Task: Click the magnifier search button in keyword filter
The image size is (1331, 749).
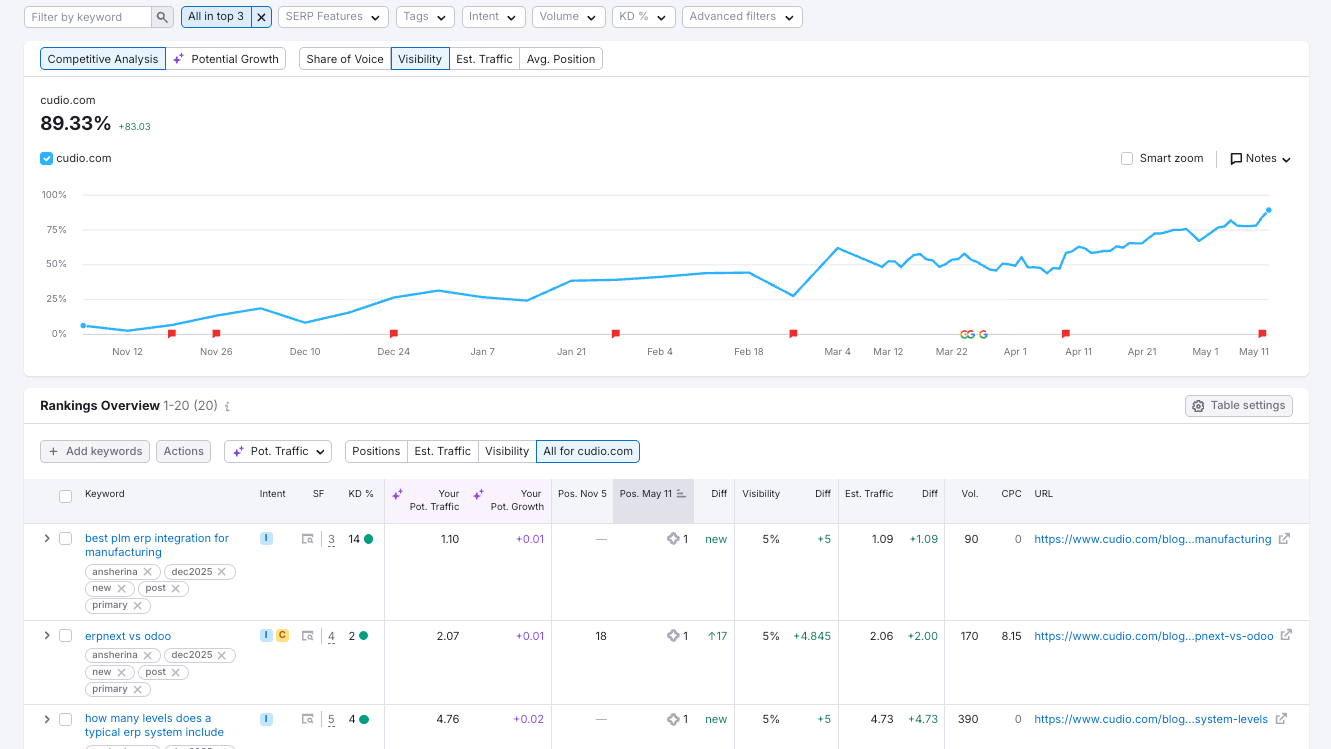Action: tap(163, 17)
